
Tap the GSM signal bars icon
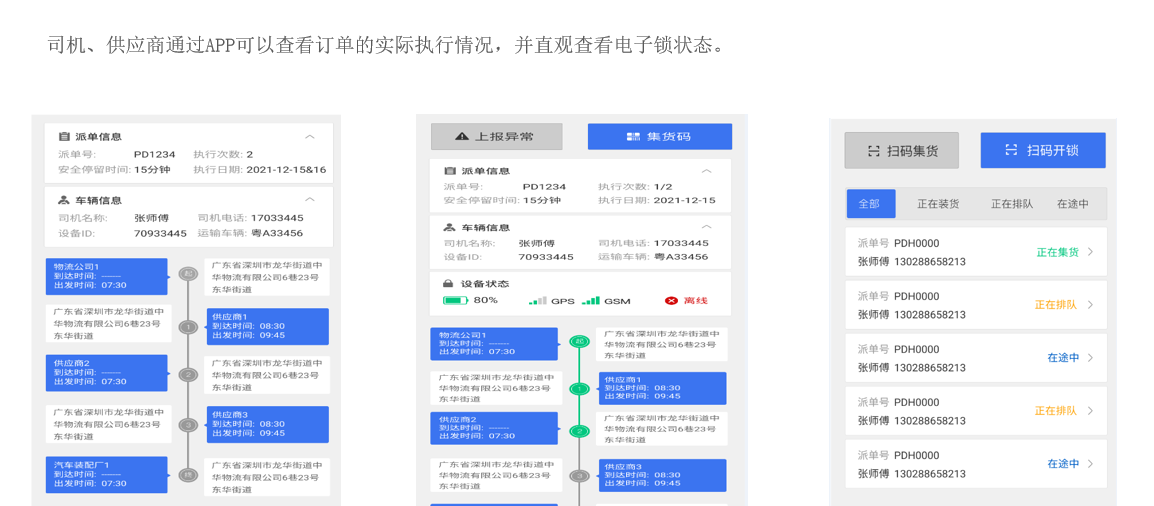[591, 300]
